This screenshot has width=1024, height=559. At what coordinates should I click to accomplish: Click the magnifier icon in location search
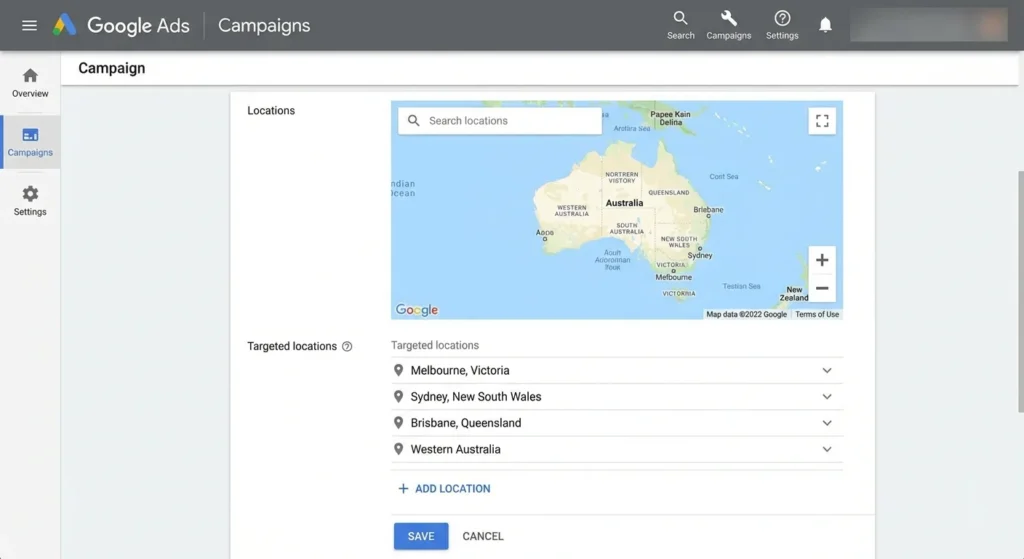[x=413, y=121]
